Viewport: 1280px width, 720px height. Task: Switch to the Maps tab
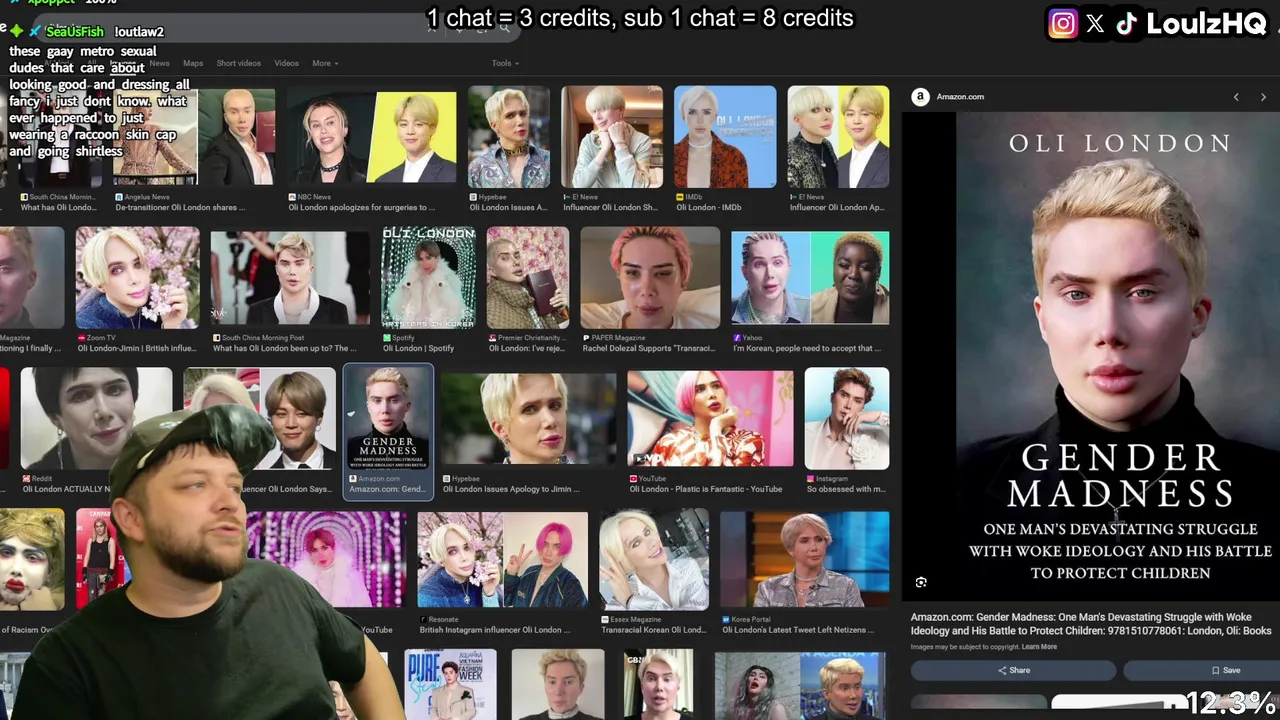point(193,63)
